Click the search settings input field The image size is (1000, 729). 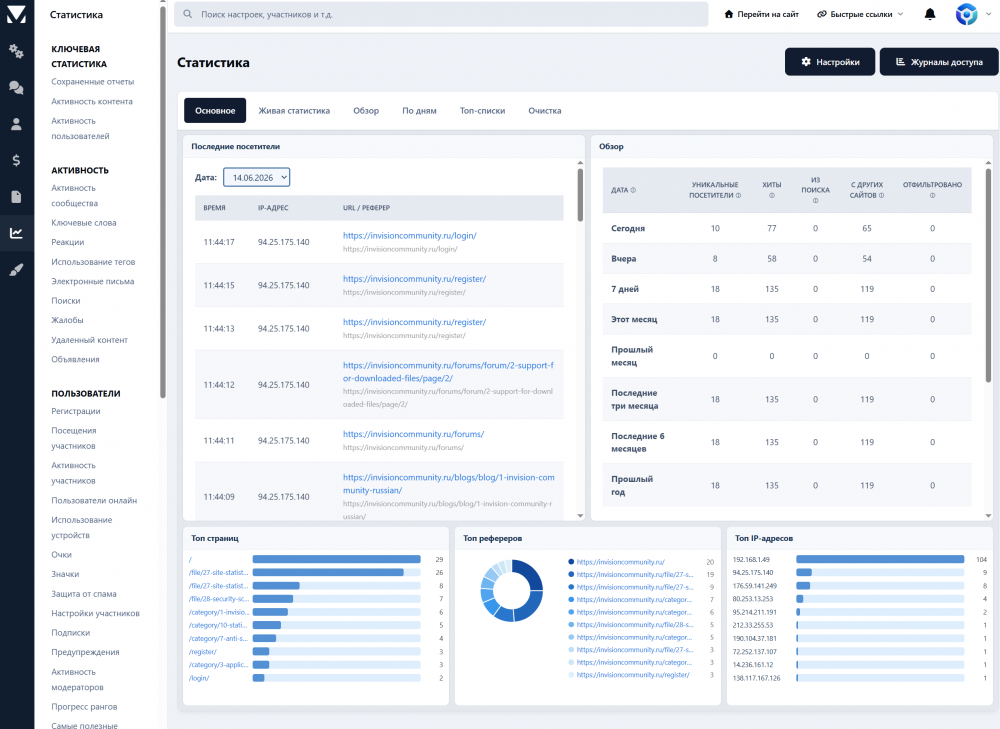[x=441, y=14]
